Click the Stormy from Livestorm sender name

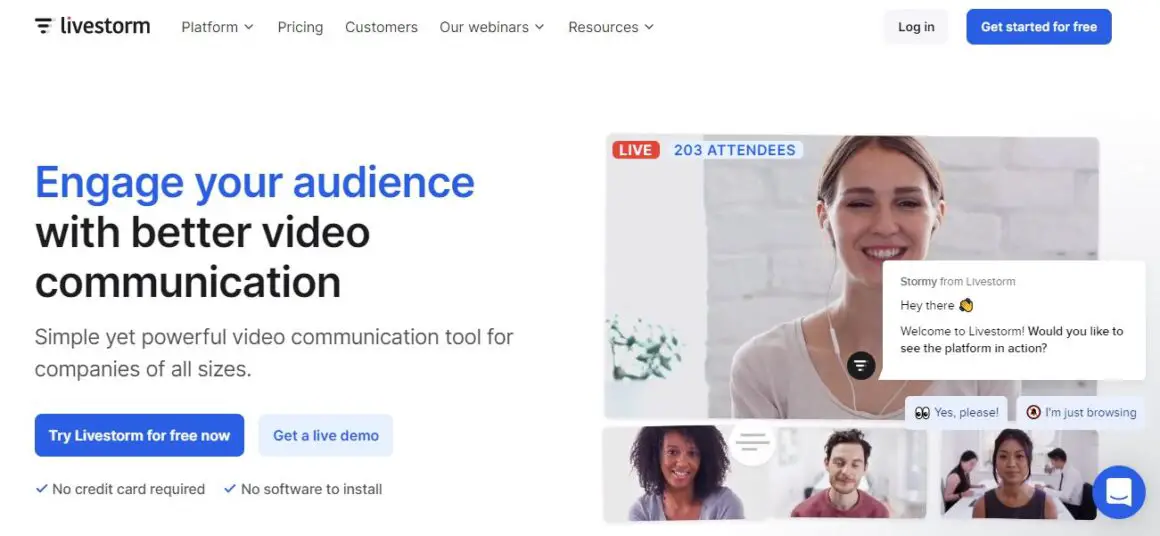[957, 282]
